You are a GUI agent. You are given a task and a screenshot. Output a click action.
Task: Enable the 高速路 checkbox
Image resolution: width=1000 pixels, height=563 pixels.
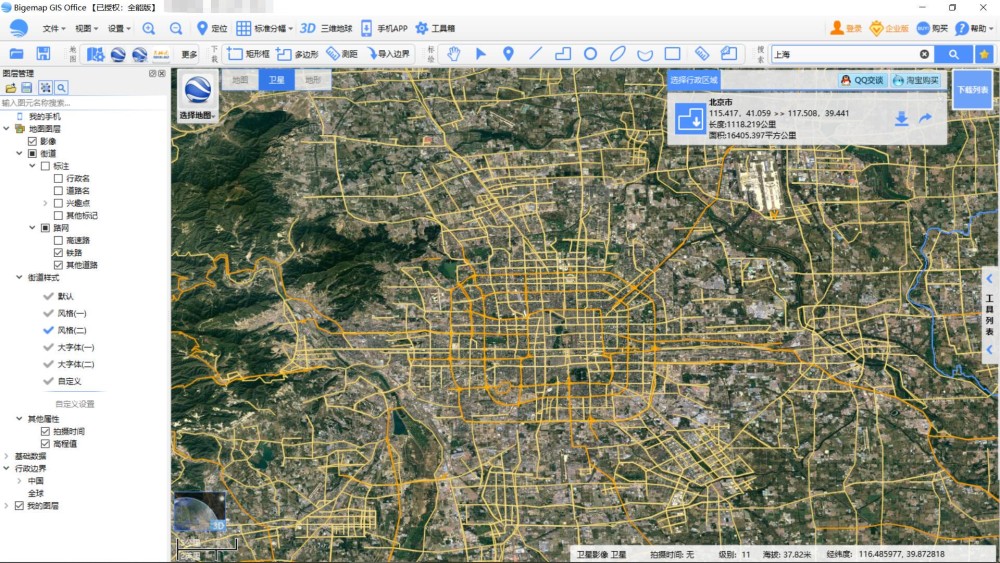tap(58, 240)
